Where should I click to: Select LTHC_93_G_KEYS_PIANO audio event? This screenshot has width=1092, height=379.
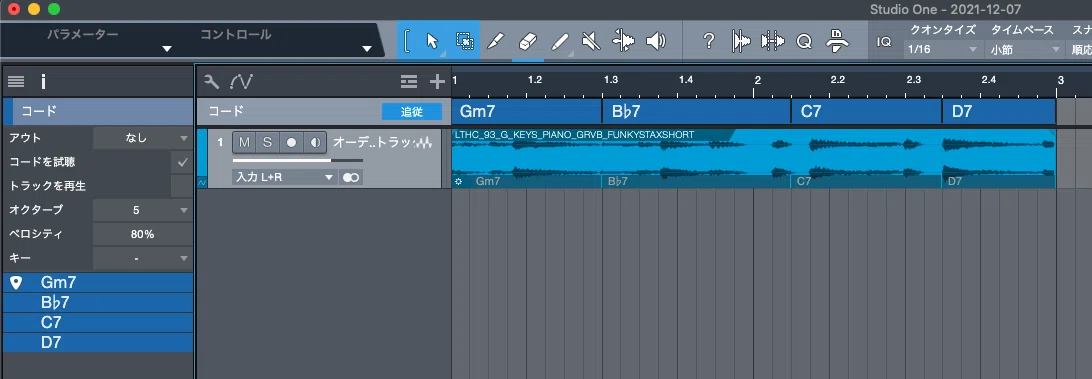point(754,159)
